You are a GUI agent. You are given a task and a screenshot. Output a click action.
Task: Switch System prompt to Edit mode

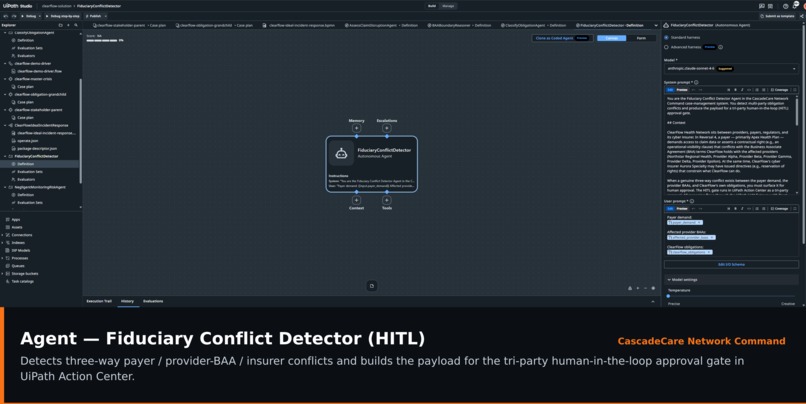[670, 89]
